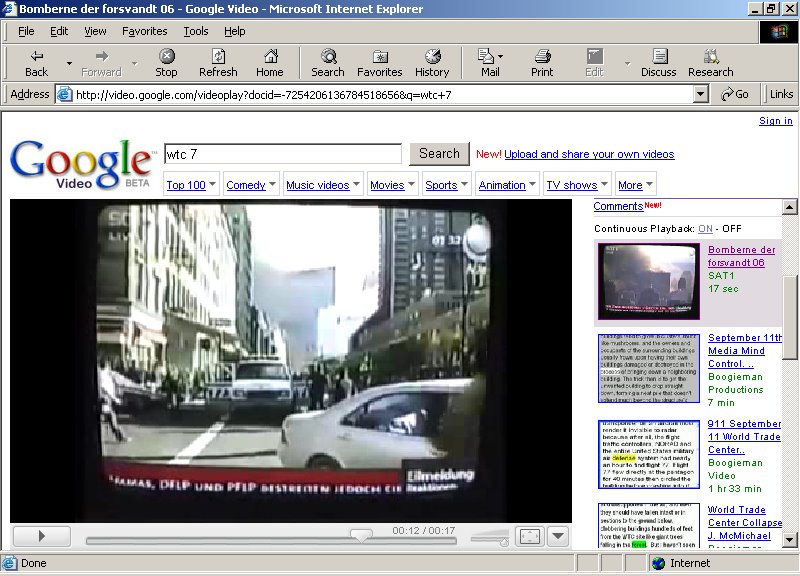
Task: Open the Home page icon
Action: tap(270, 63)
